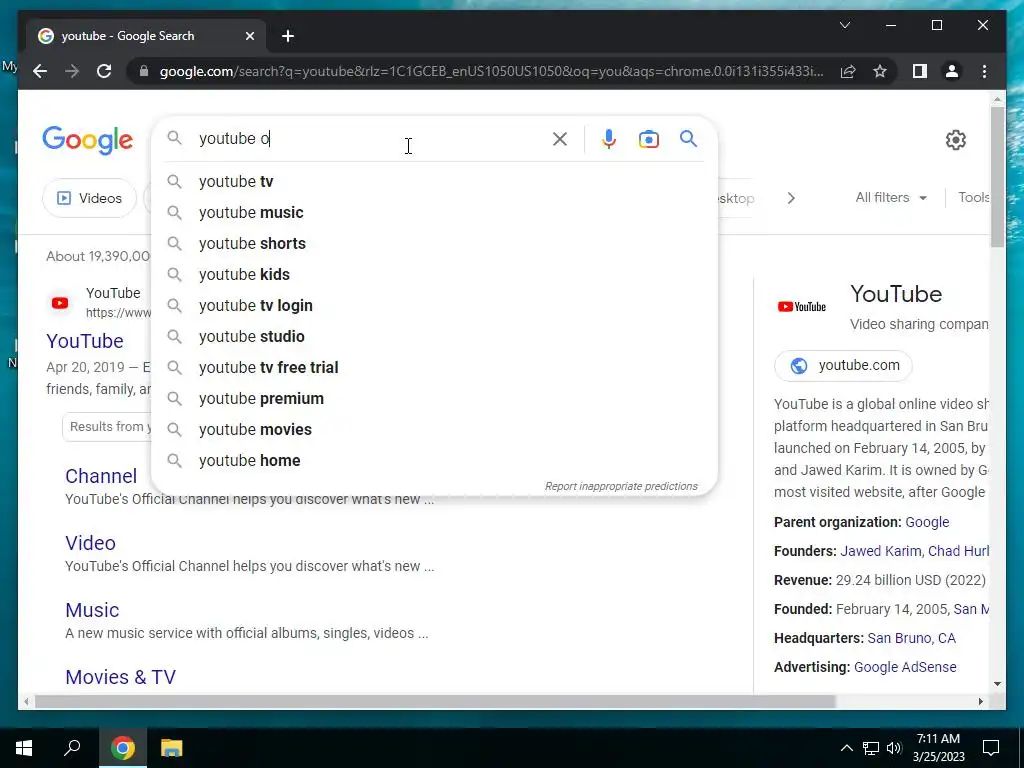
Task: Click the padlock site info icon
Action: point(144,71)
